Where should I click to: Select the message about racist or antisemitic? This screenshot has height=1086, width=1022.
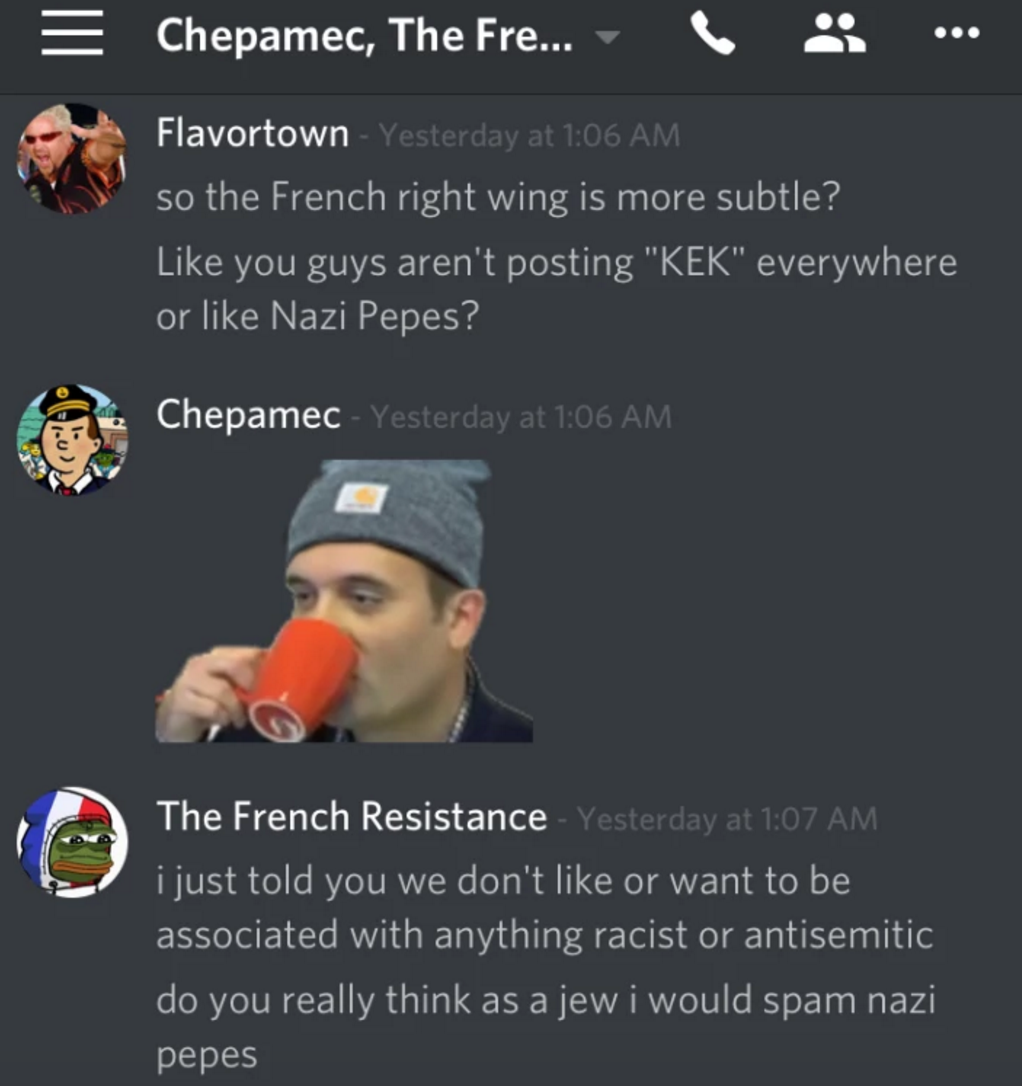545,907
